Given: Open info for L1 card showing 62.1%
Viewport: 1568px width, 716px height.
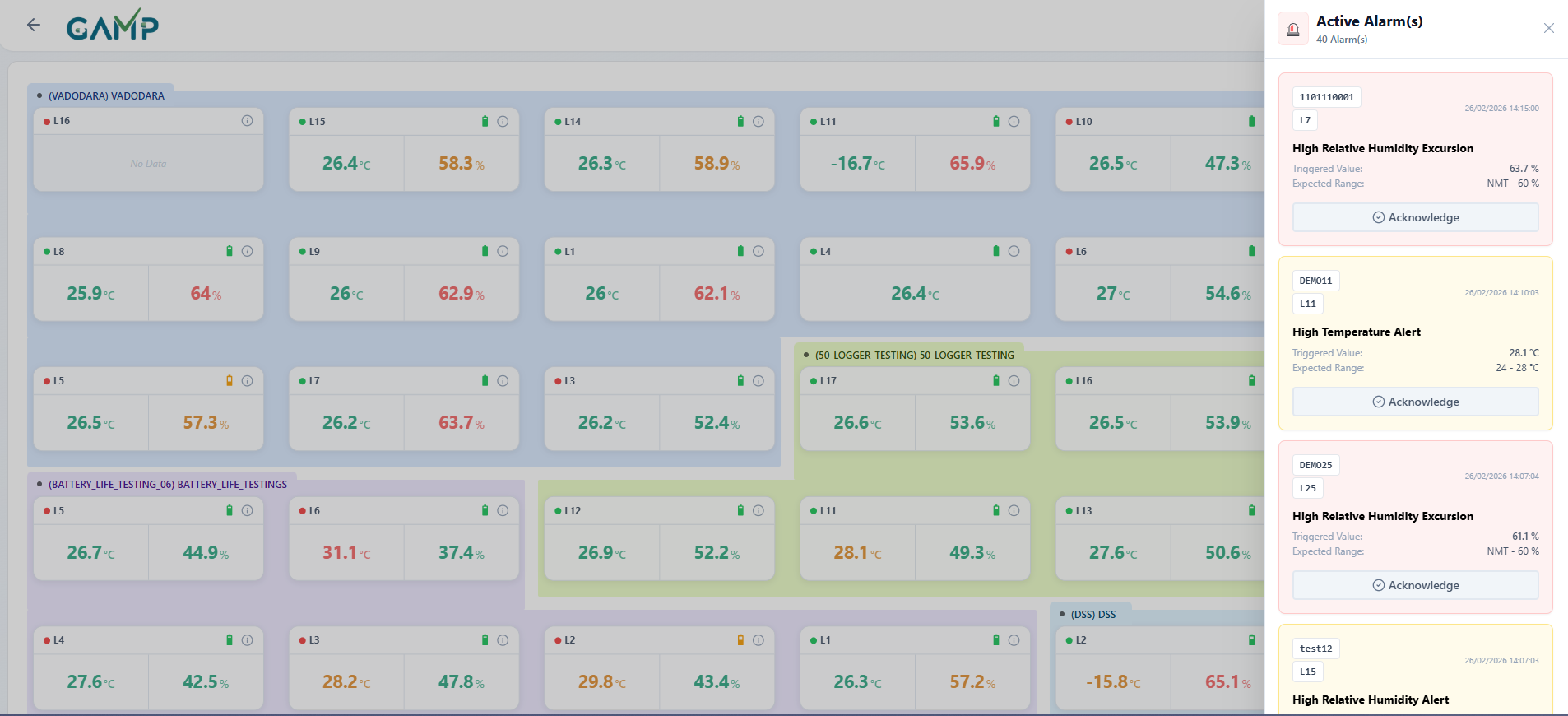Looking at the screenshot, I should 758,251.
